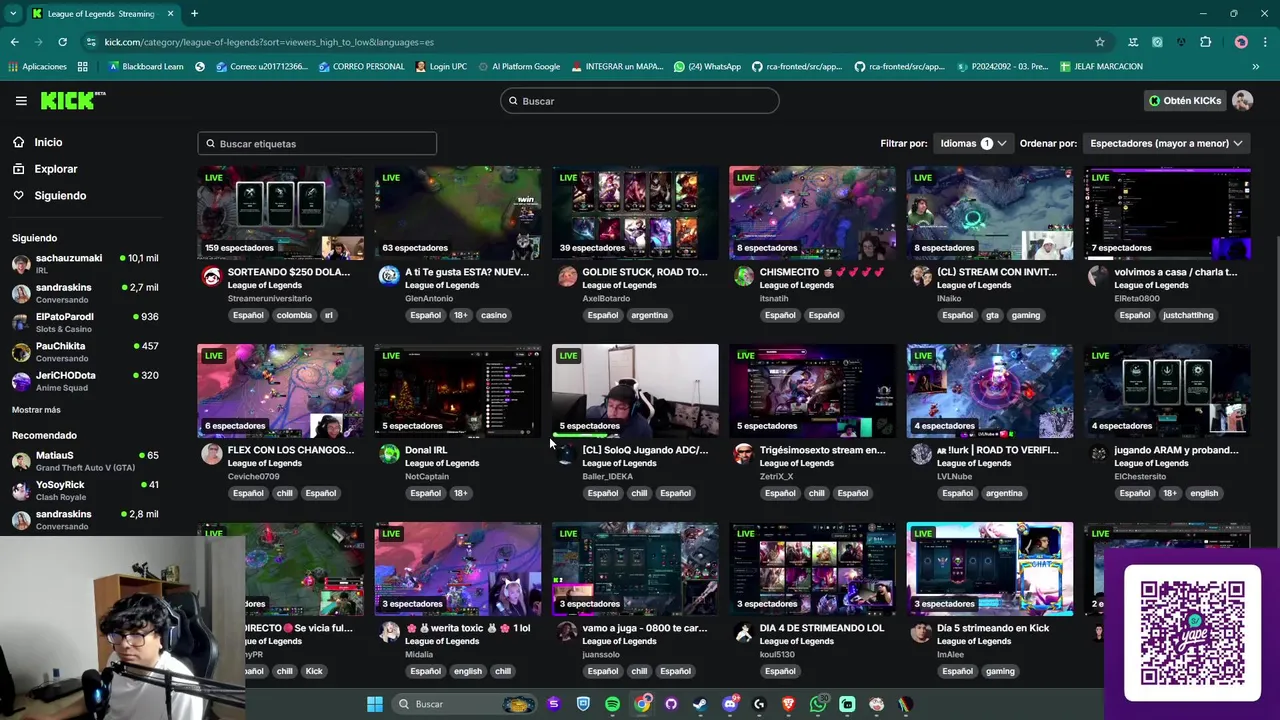
Task: Open JeriCHODota channel in sidebar
Action: [x=85, y=381]
